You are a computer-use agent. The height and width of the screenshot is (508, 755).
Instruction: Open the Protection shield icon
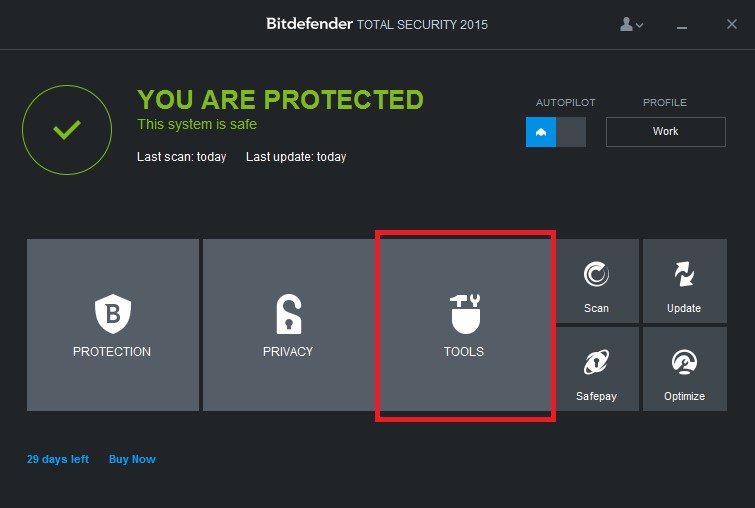[x=113, y=313]
